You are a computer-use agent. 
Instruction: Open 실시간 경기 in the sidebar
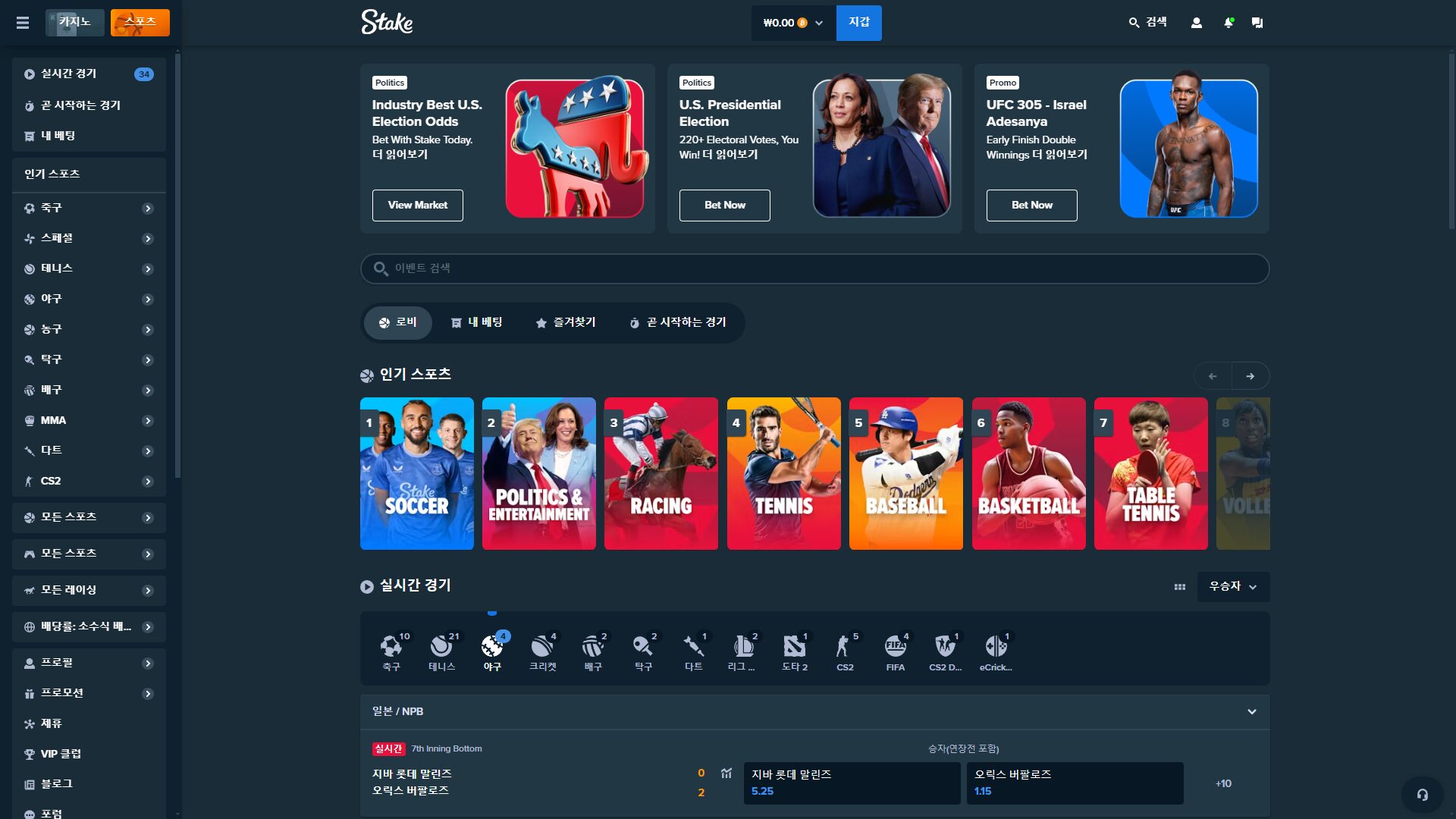pyautogui.click(x=89, y=74)
